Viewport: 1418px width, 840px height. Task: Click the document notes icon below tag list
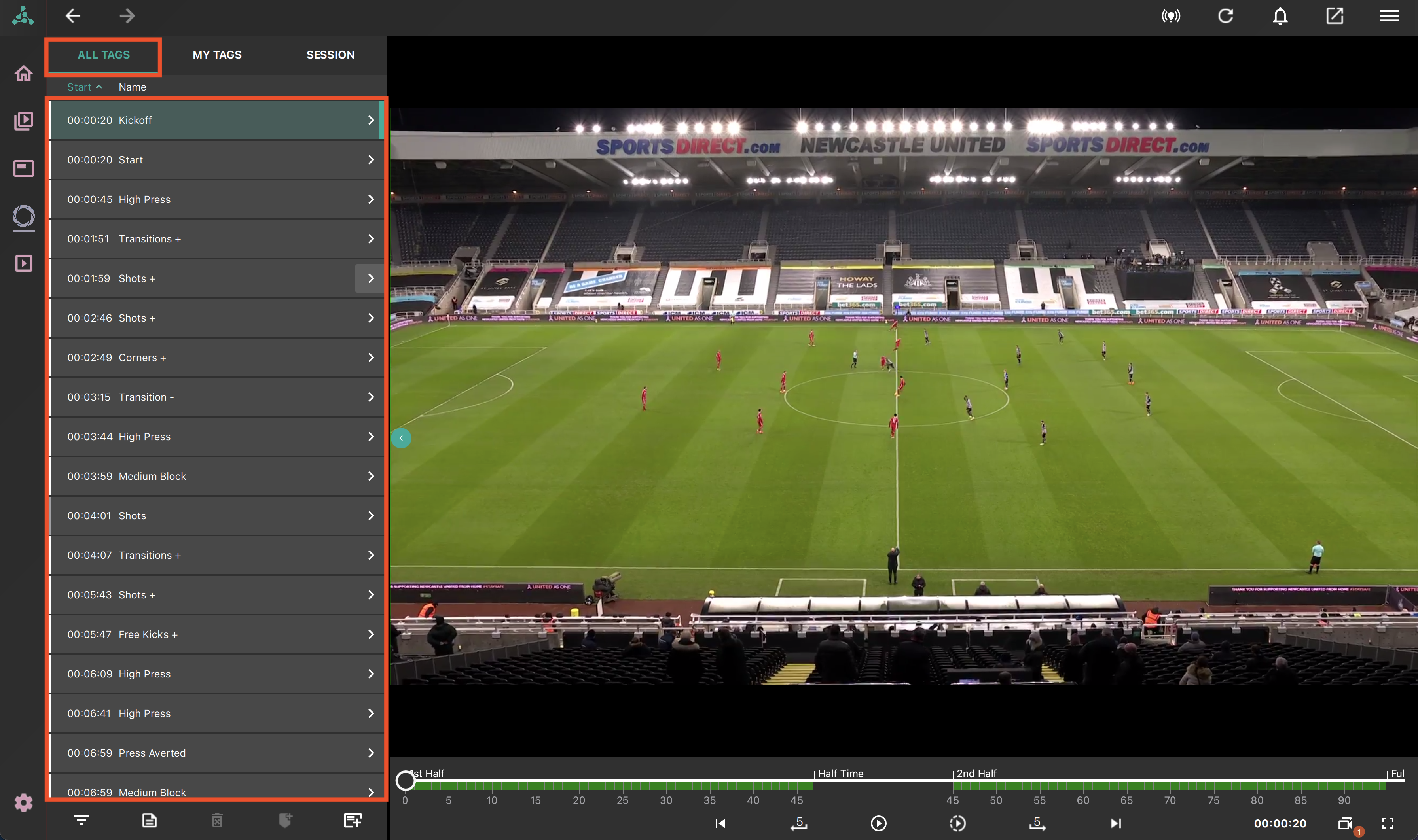[150, 820]
